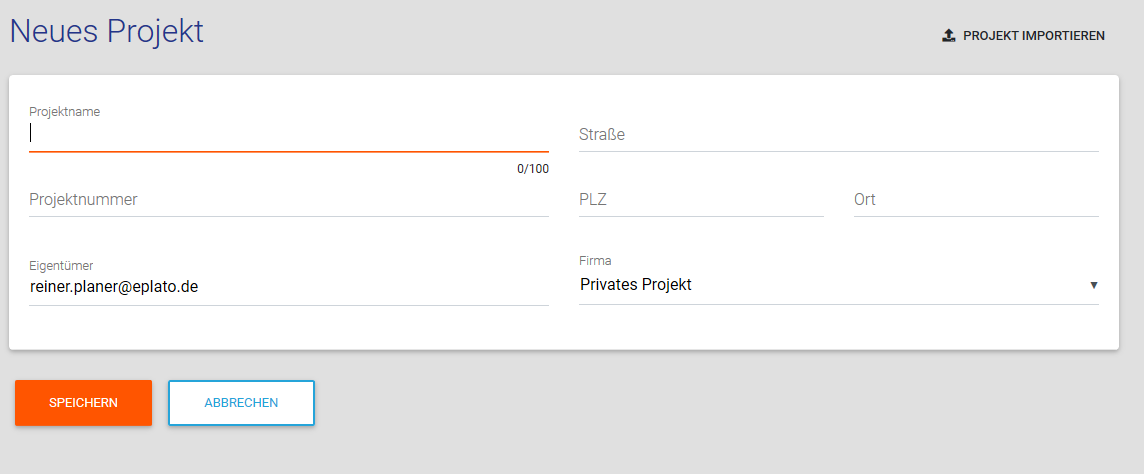Cancel with the Abbrechen button
Viewport: 1144px width, 474px height.
click(241, 403)
